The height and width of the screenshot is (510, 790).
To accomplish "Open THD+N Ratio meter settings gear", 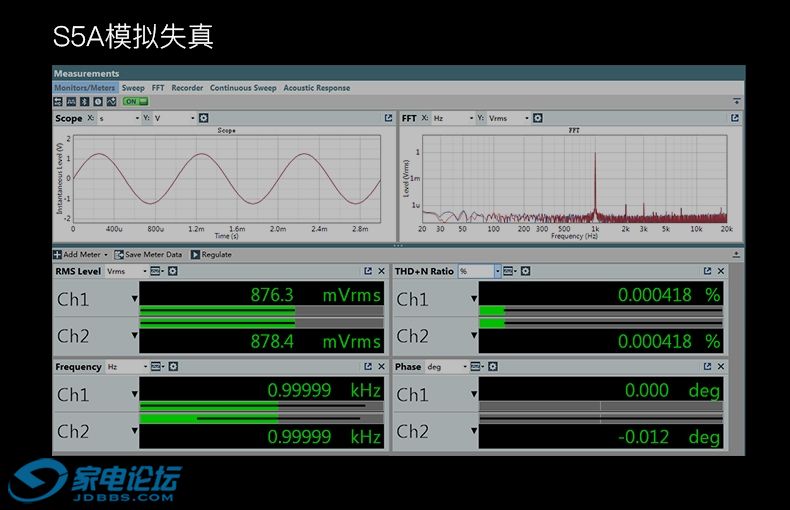I will pyautogui.click(x=525, y=271).
